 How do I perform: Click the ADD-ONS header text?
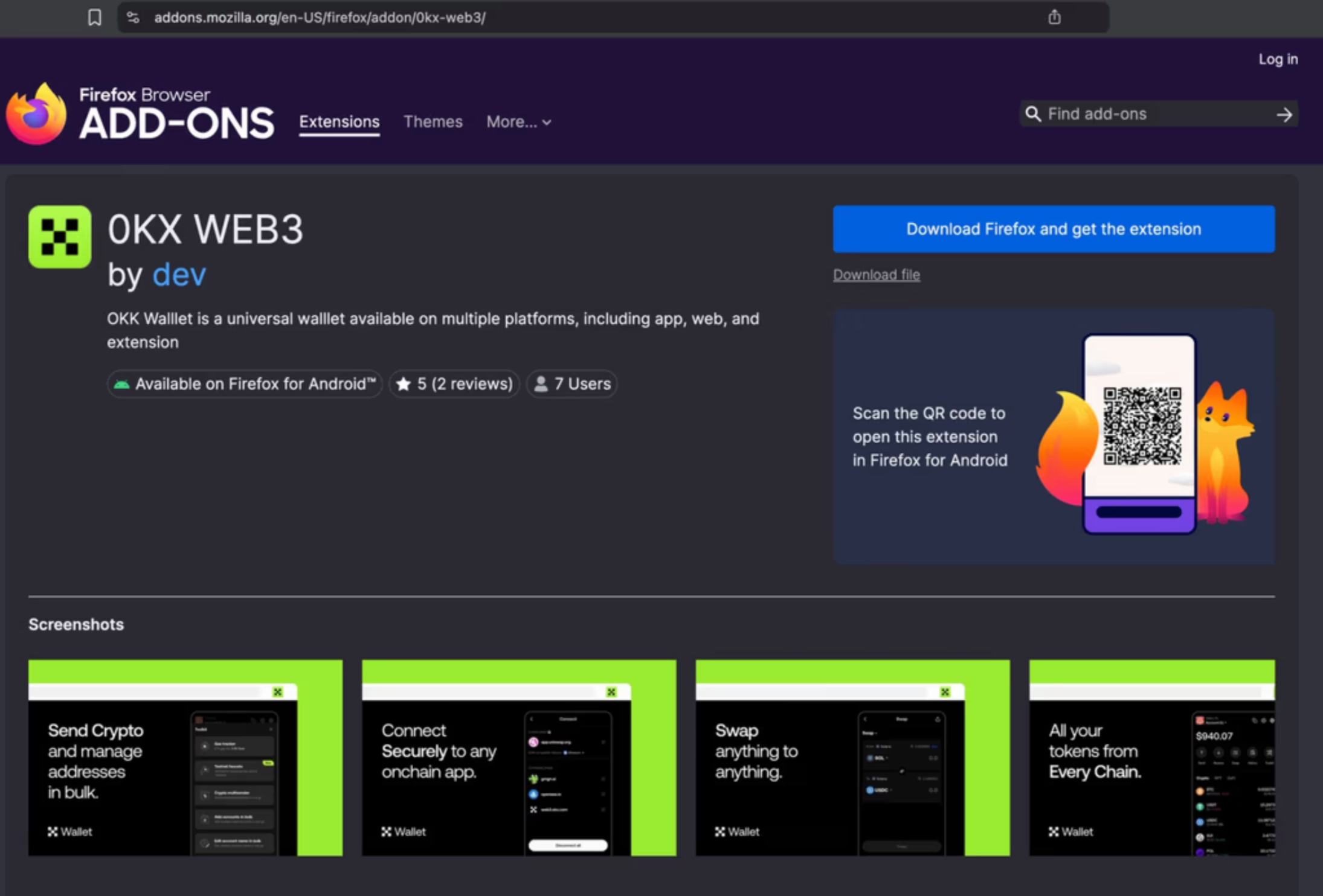176,123
